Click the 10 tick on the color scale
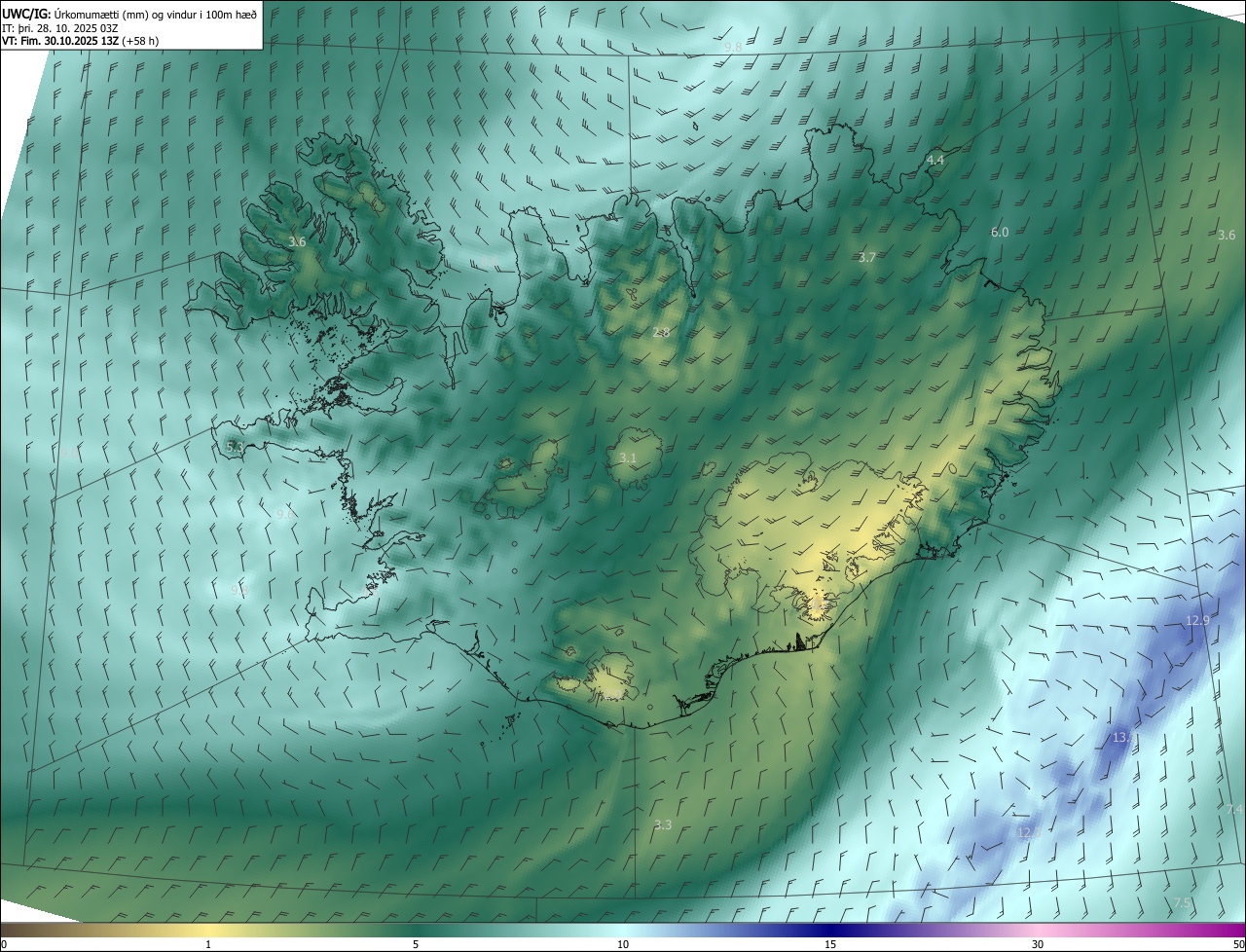 (623, 944)
